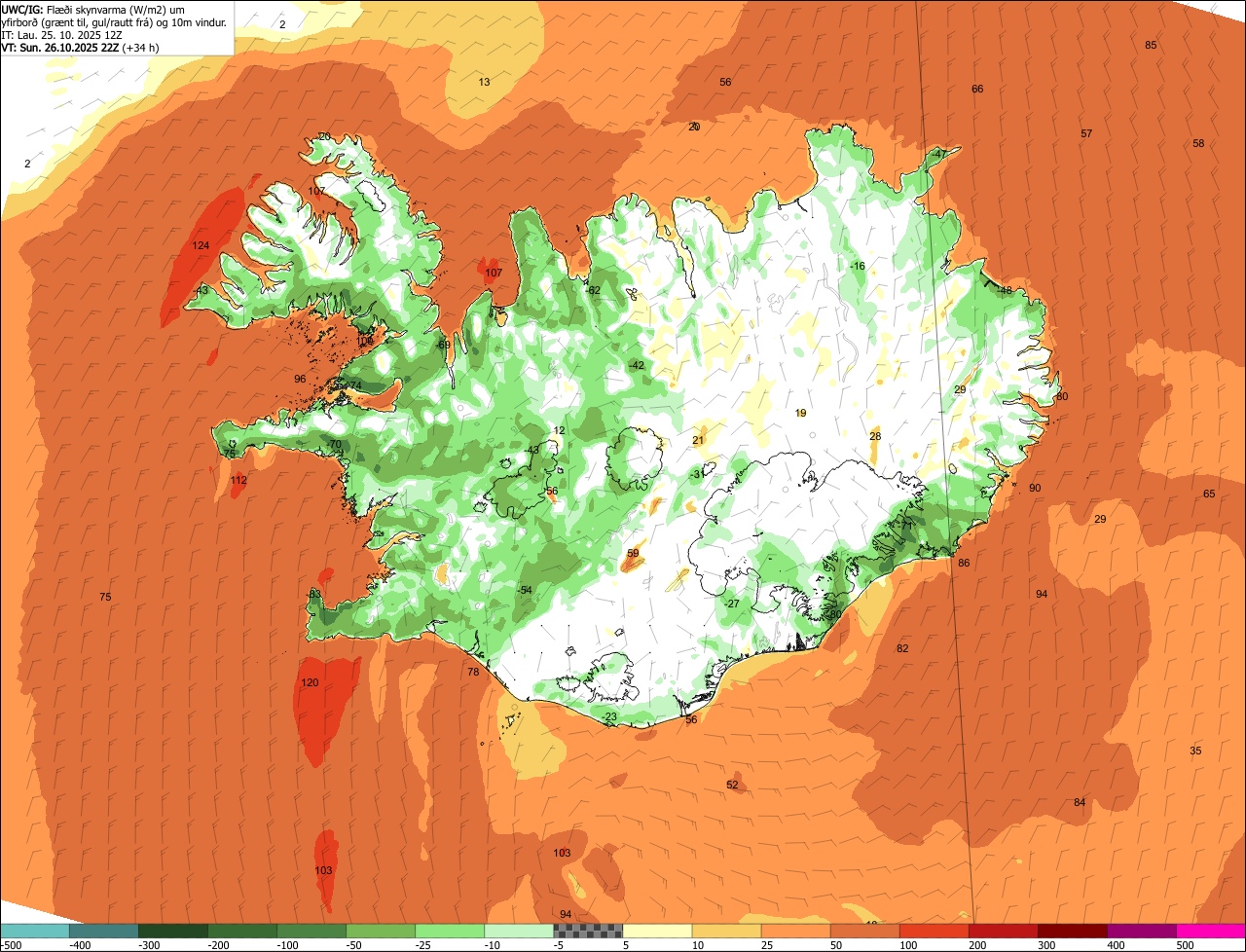1246x952 pixels.
Task: Select the dark maroon swatch above 300
Action: [x=1073, y=932]
